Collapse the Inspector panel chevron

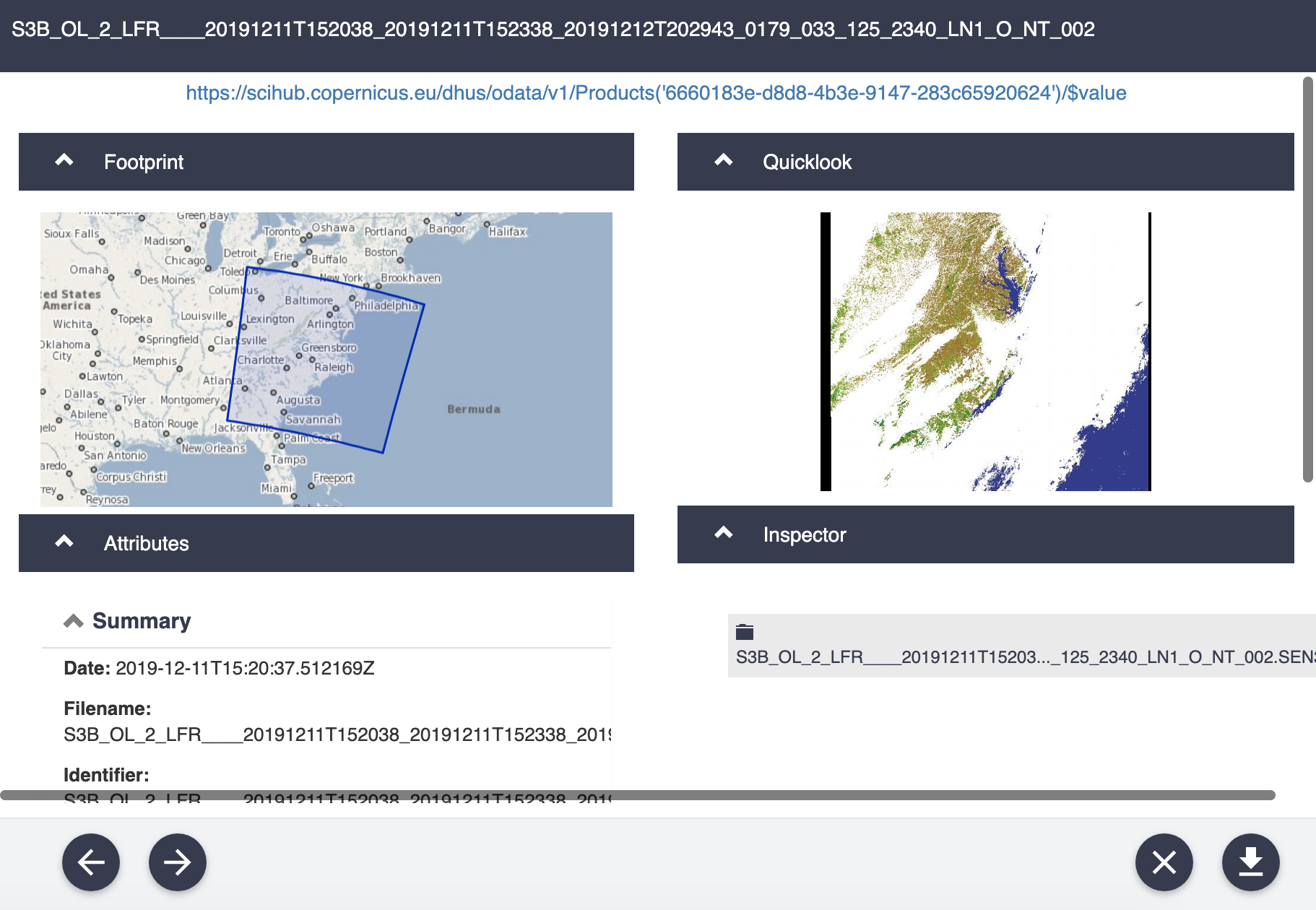(x=724, y=534)
